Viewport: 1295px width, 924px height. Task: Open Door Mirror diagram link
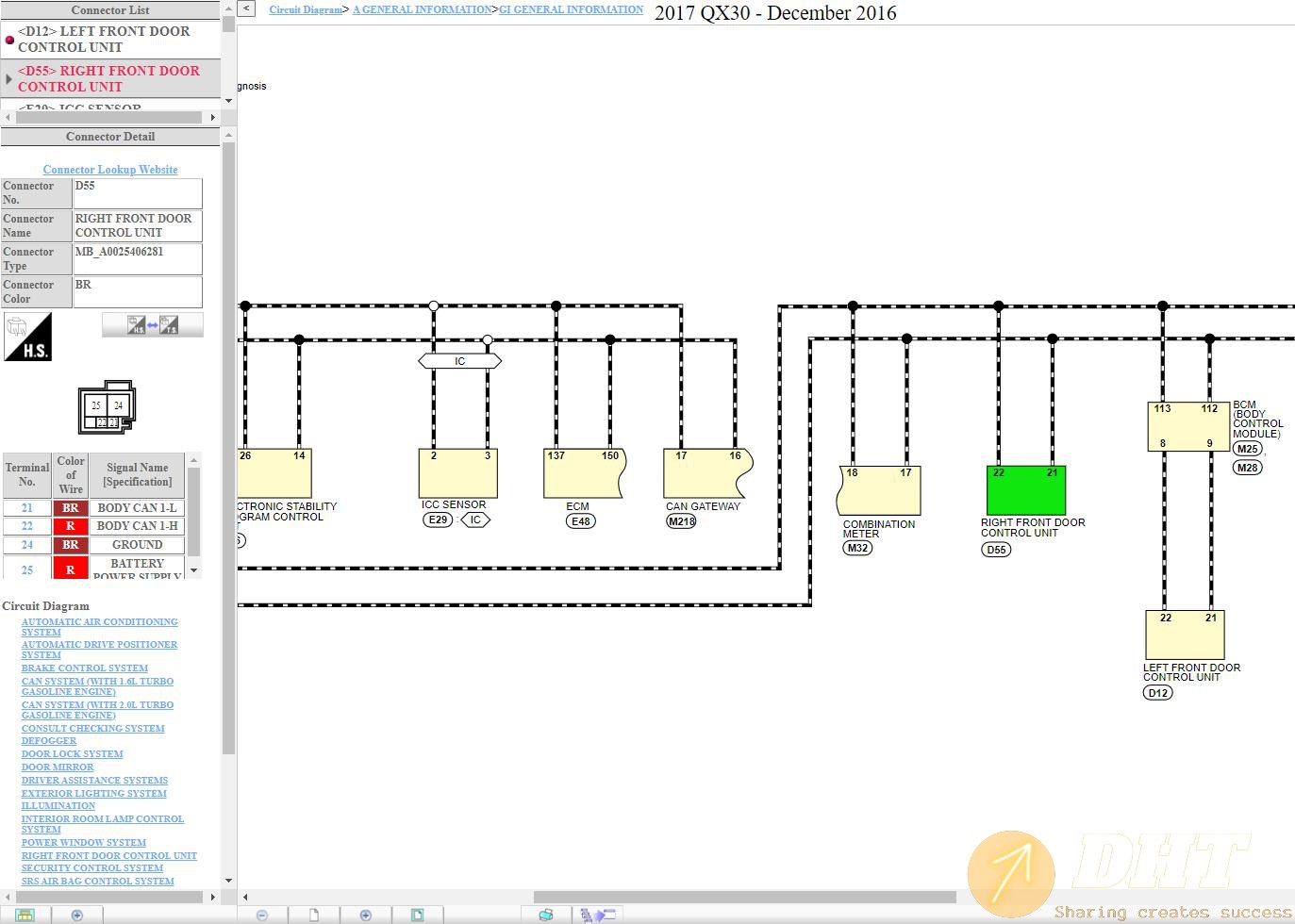coord(58,767)
